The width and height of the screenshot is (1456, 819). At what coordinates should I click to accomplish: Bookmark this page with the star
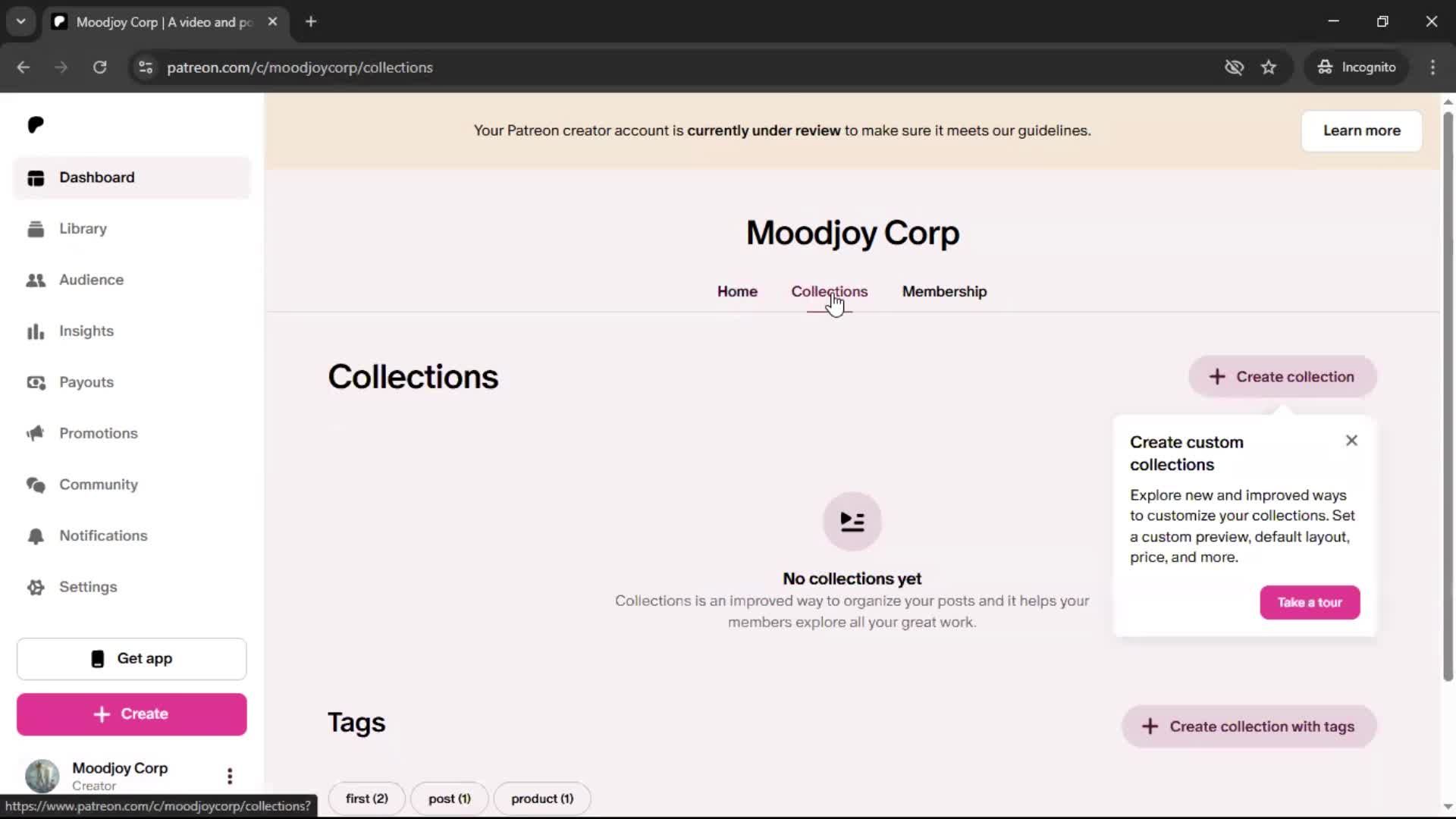pos(1269,67)
